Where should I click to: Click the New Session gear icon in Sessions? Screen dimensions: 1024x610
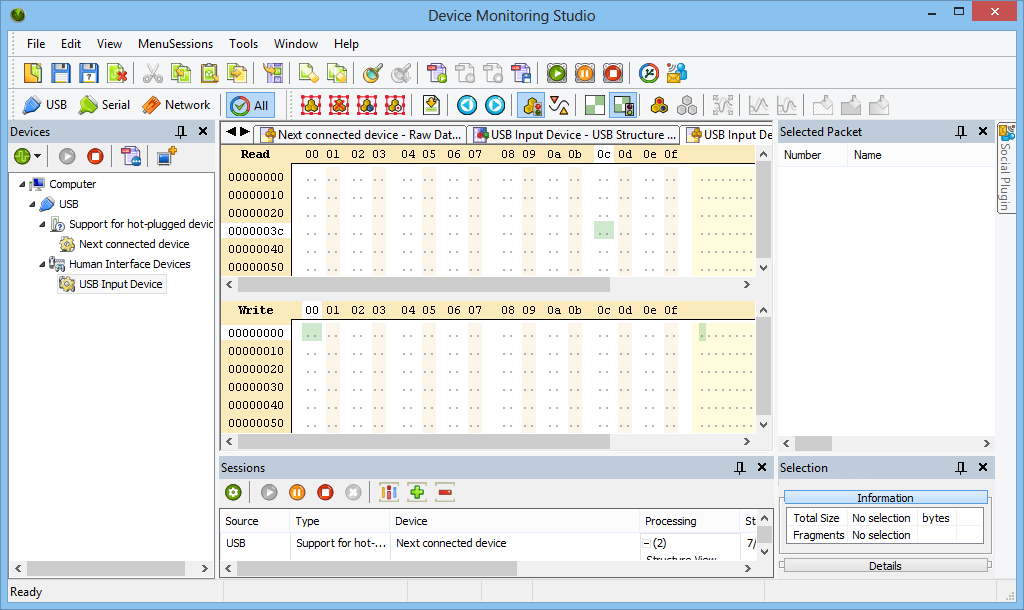[x=233, y=492]
